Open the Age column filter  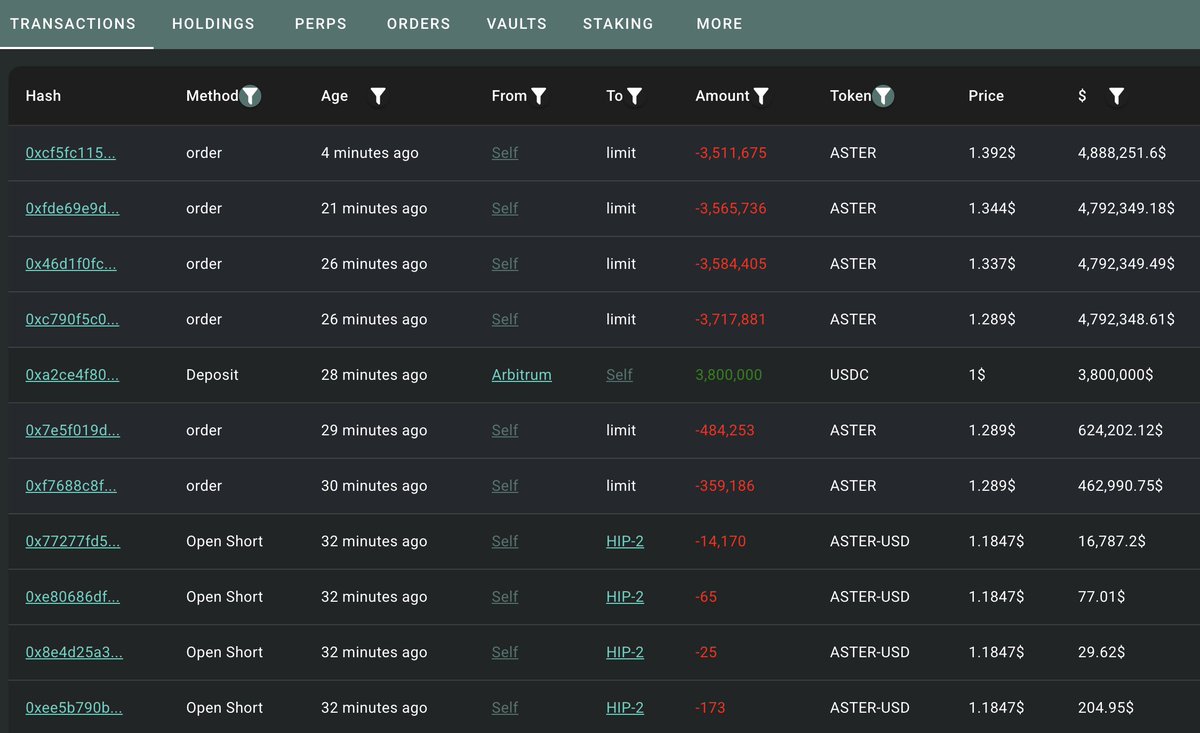click(x=378, y=96)
